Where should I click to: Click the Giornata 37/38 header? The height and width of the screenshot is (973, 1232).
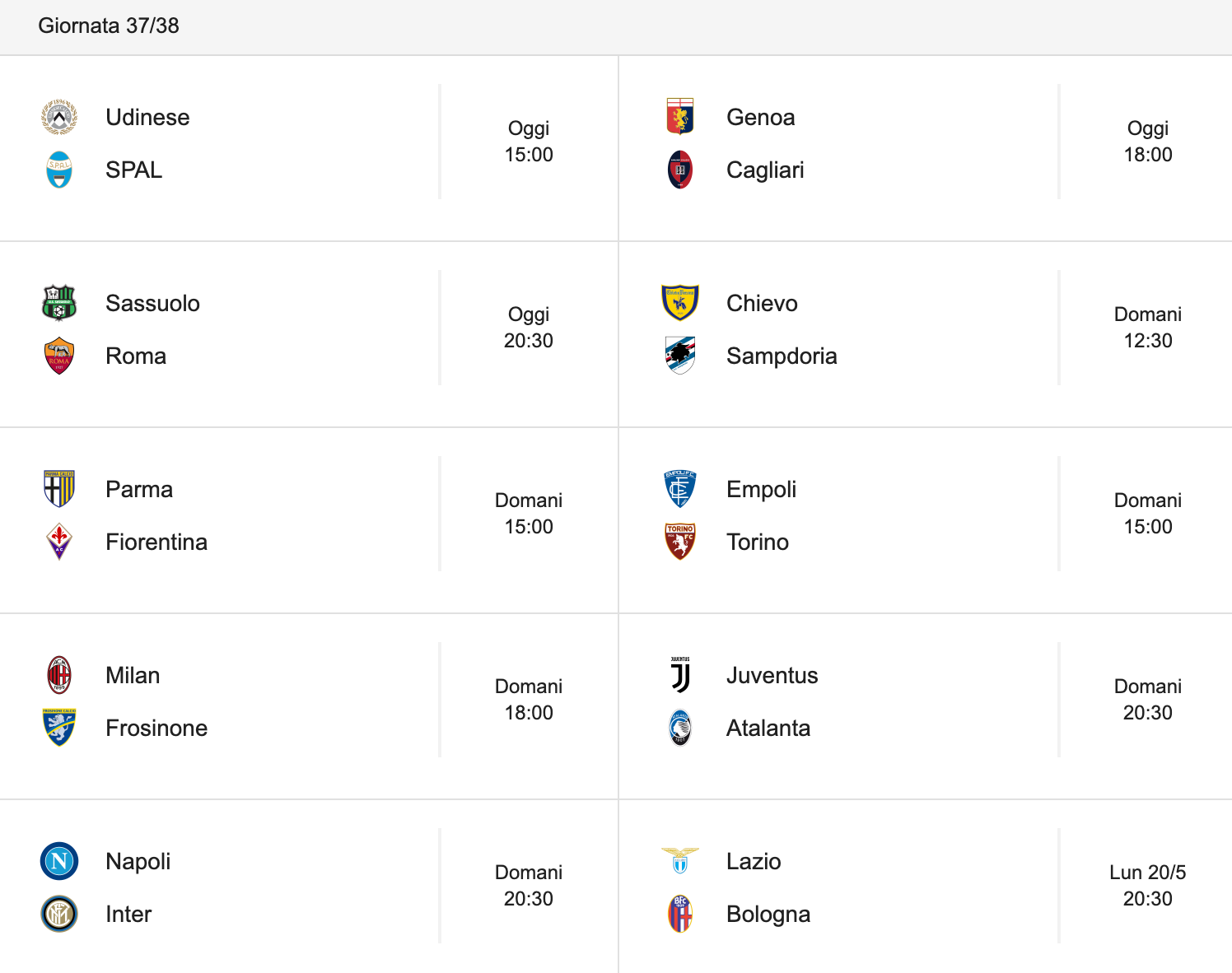[x=109, y=26]
